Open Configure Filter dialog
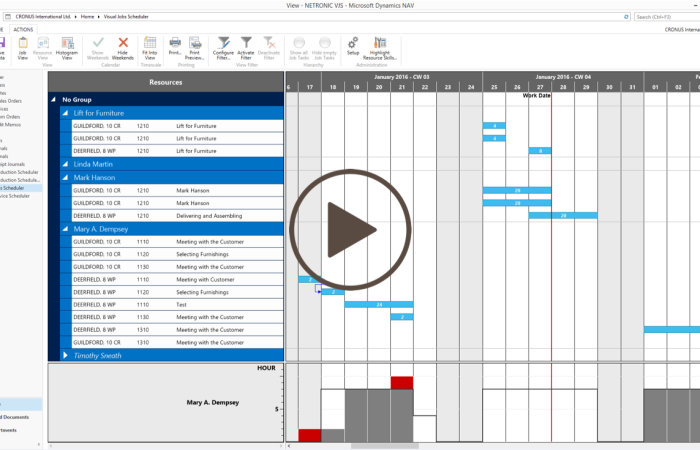This screenshot has height=450, width=700. 223,48
